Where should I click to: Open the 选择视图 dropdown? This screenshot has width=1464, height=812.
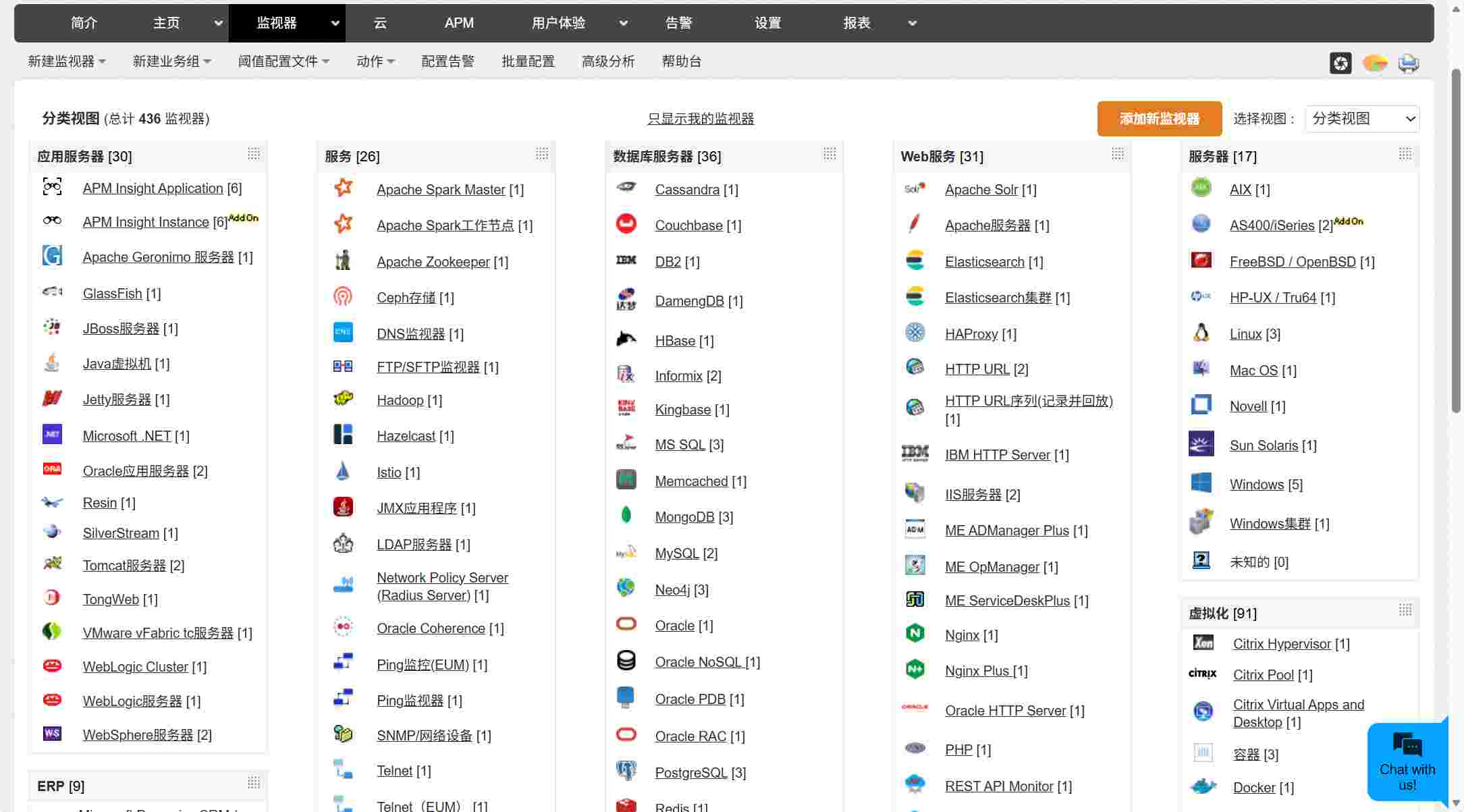coord(1361,119)
